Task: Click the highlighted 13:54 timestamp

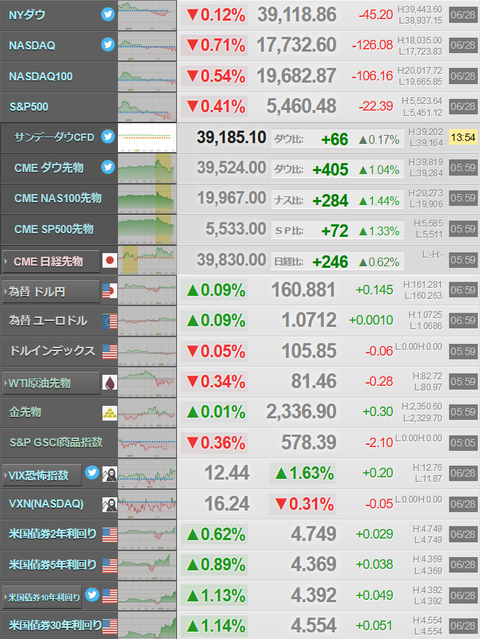Action: pyautogui.click(x=463, y=137)
